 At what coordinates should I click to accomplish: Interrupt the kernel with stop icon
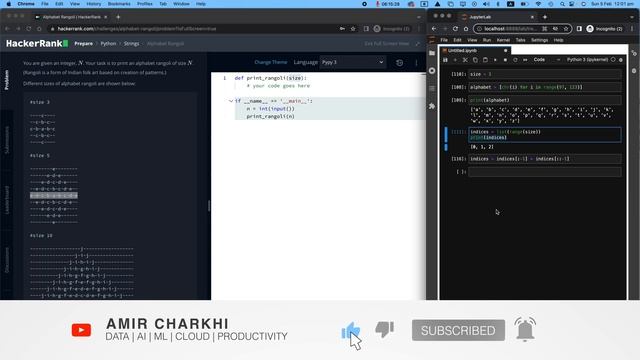point(505,60)
